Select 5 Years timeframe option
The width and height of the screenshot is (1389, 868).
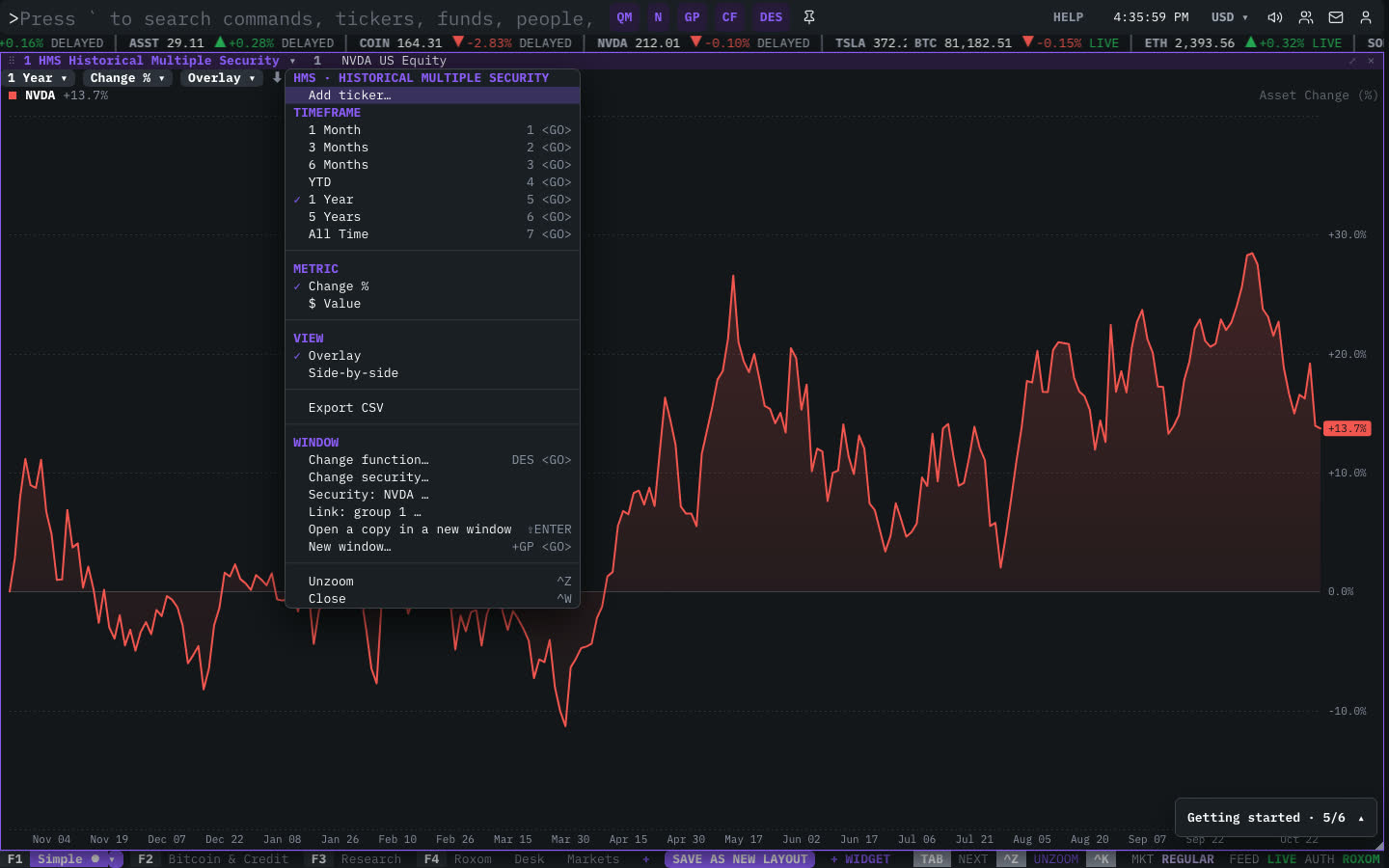click(432, 217)
